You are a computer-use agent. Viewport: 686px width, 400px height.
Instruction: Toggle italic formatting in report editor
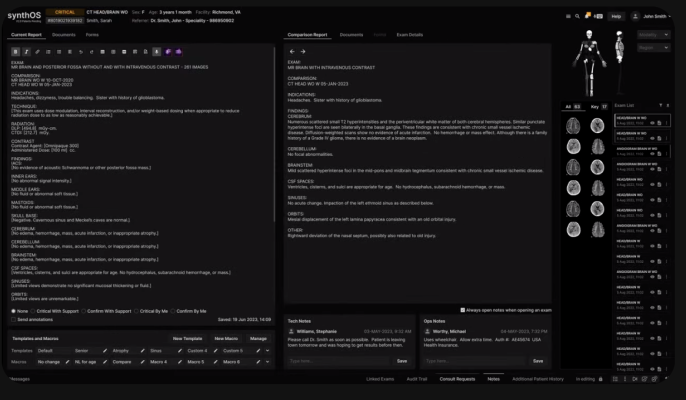26,51
